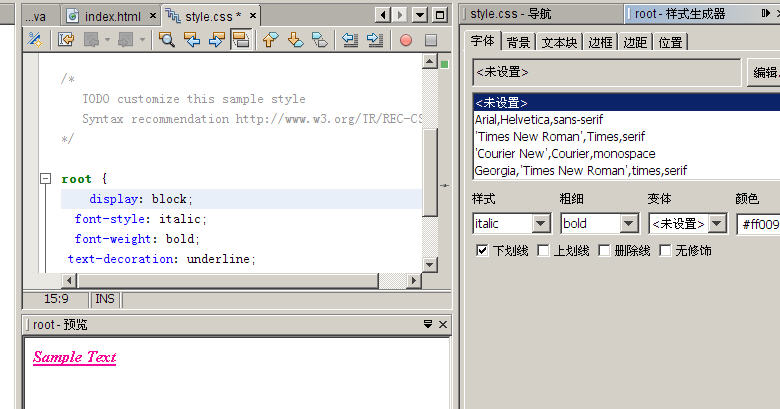
Task: Switch to the 位置 tab
Action: coord(670,42)
